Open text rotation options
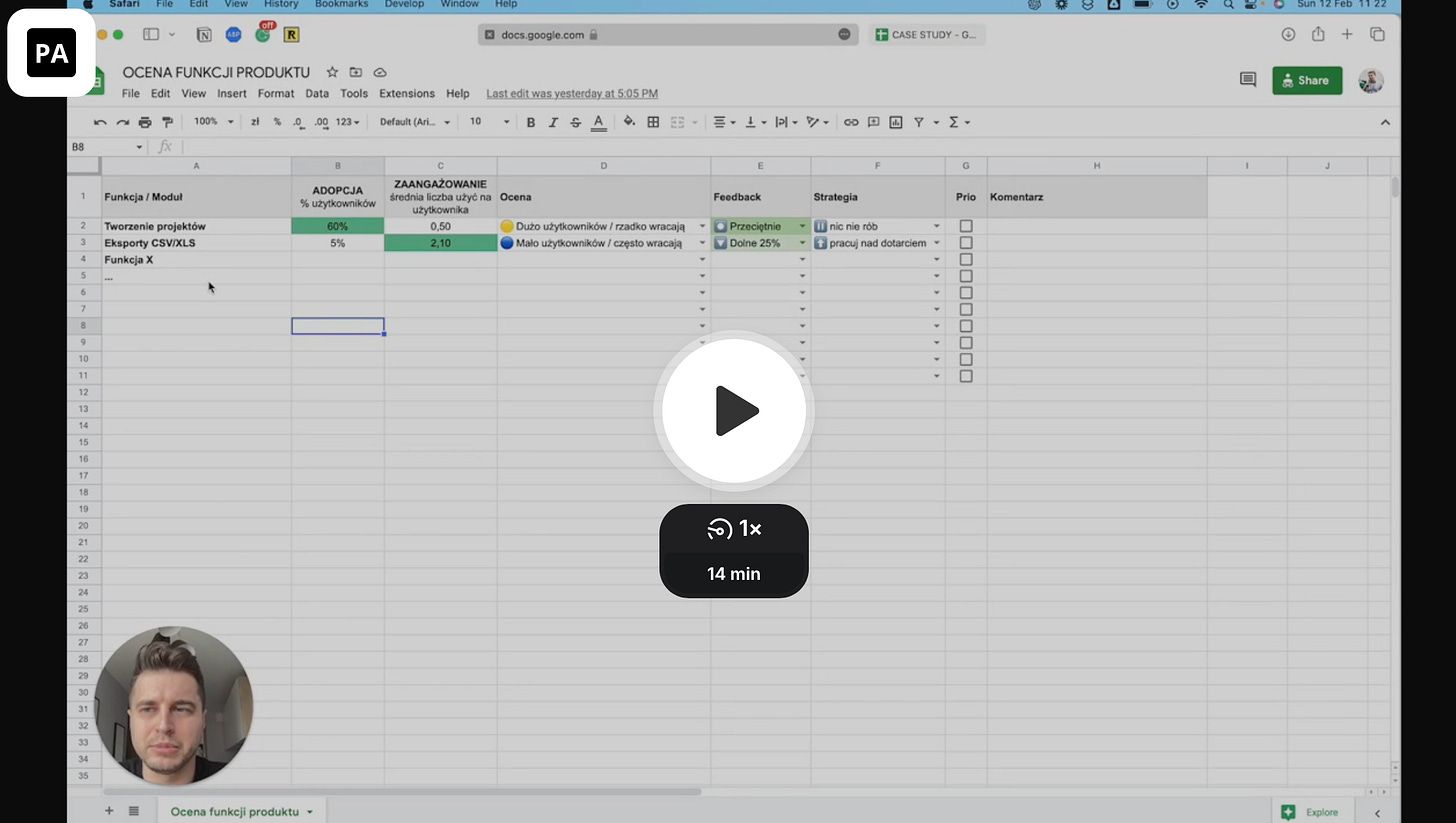Viewport: 1456px width, 823px height. 817,122
